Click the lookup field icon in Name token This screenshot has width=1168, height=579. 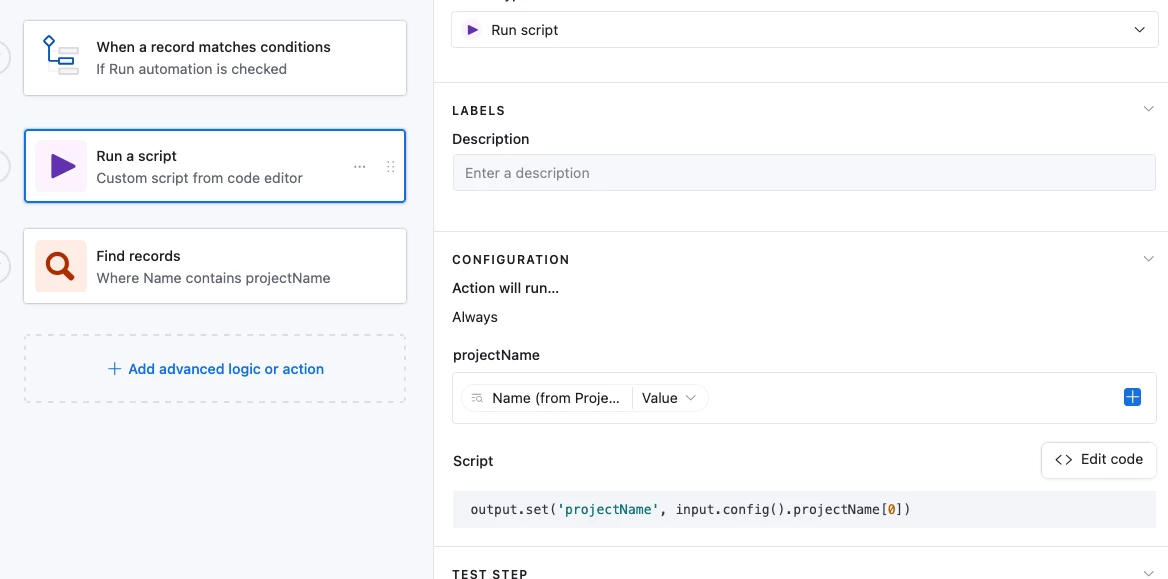(x=478, y=398)
